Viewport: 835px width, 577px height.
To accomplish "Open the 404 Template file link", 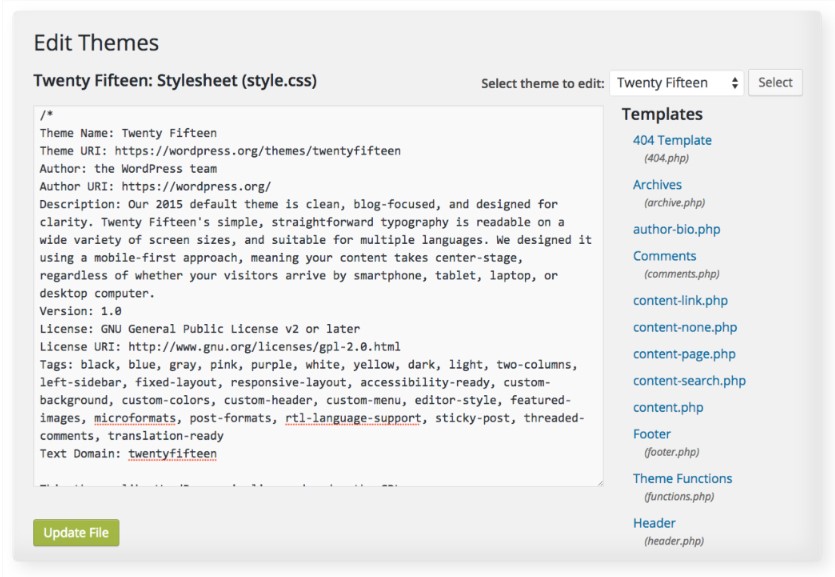I will pyautogui.click(x=672, y=140).
